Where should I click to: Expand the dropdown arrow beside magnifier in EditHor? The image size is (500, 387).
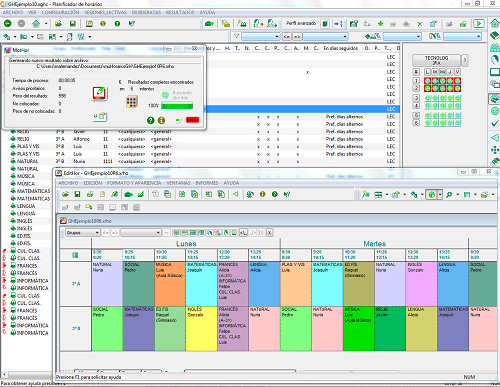458,194
